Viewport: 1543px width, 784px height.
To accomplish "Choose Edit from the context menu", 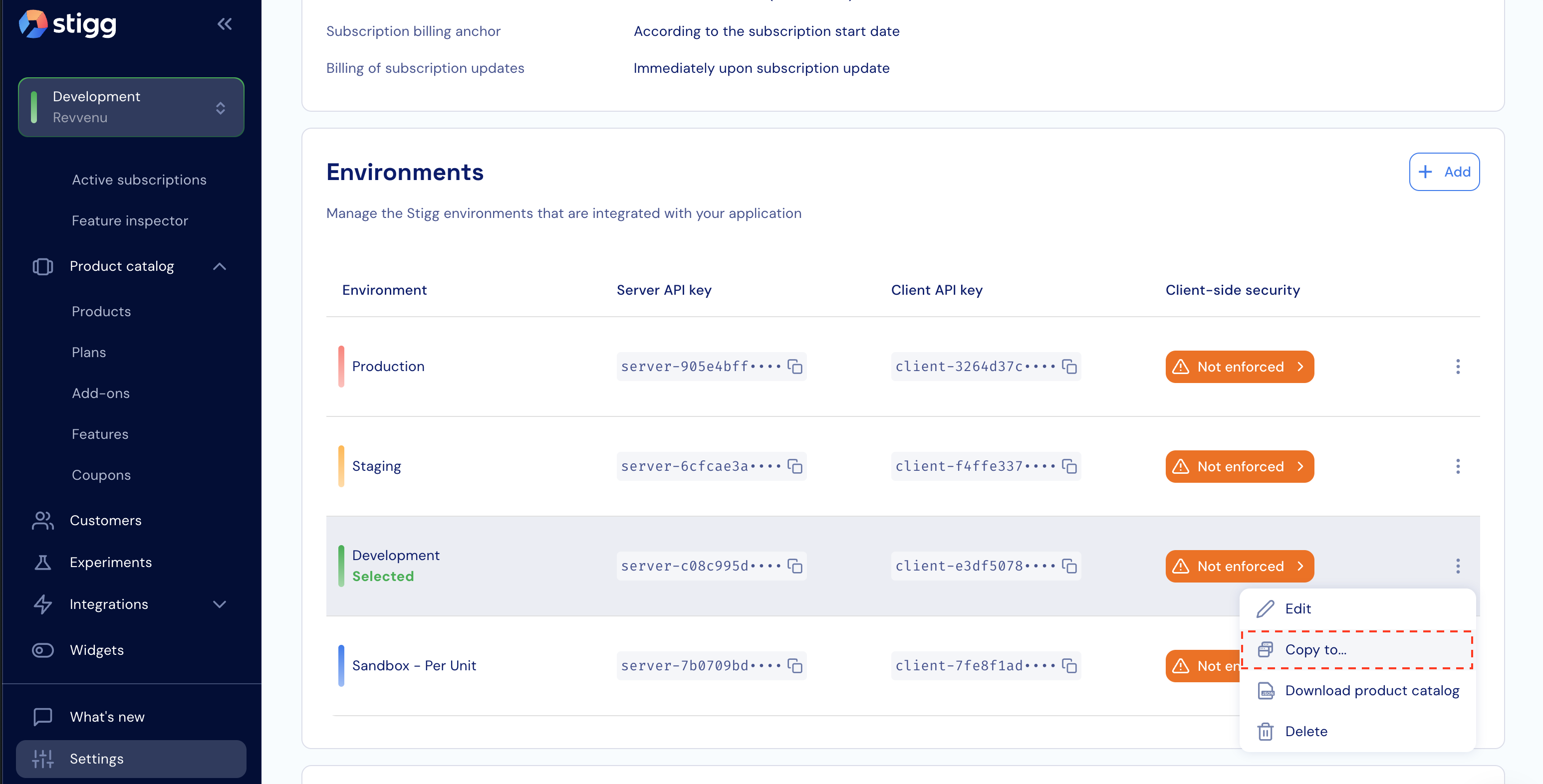I will pos(1357,608).
